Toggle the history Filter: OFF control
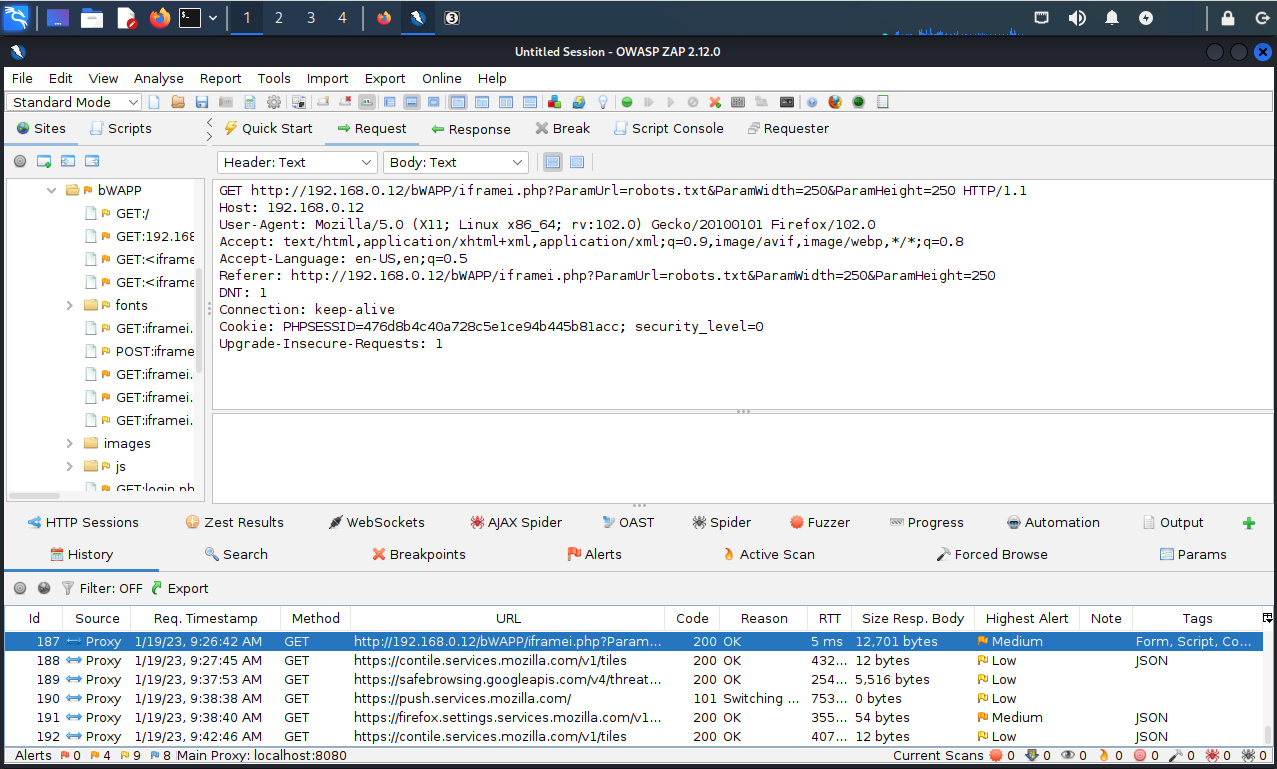 pos(101,589)
